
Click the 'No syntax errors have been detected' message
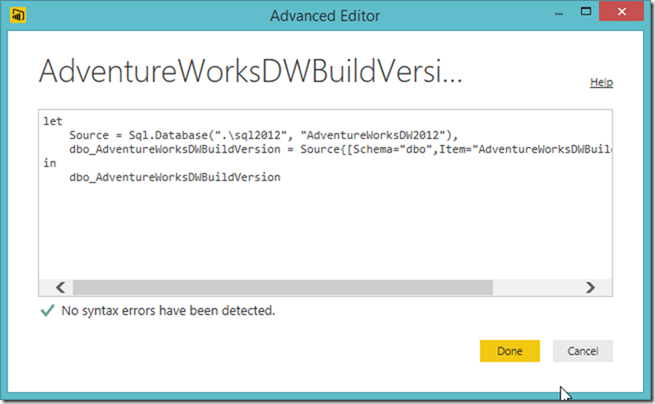168,310
